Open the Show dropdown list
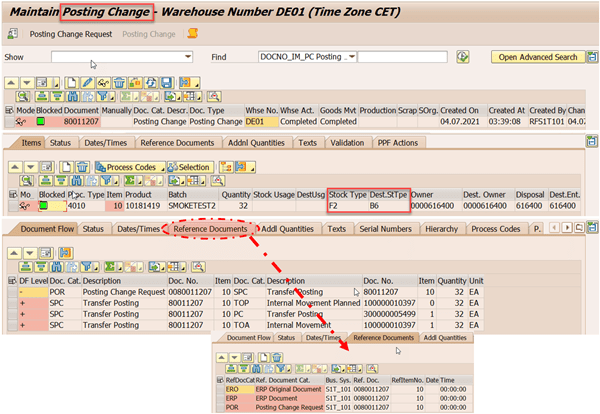The width and height of the screenshot is (600, 414). click(x=187, y=57)
